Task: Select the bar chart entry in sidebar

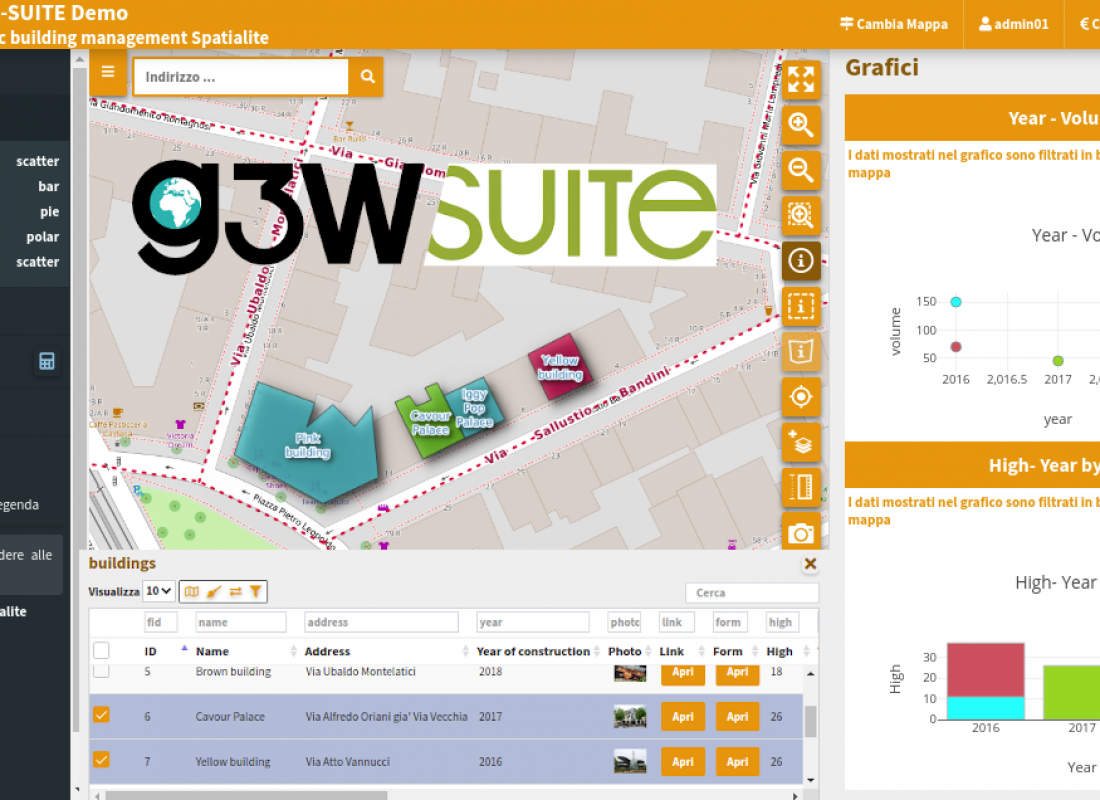Action: tap(48, 186)
